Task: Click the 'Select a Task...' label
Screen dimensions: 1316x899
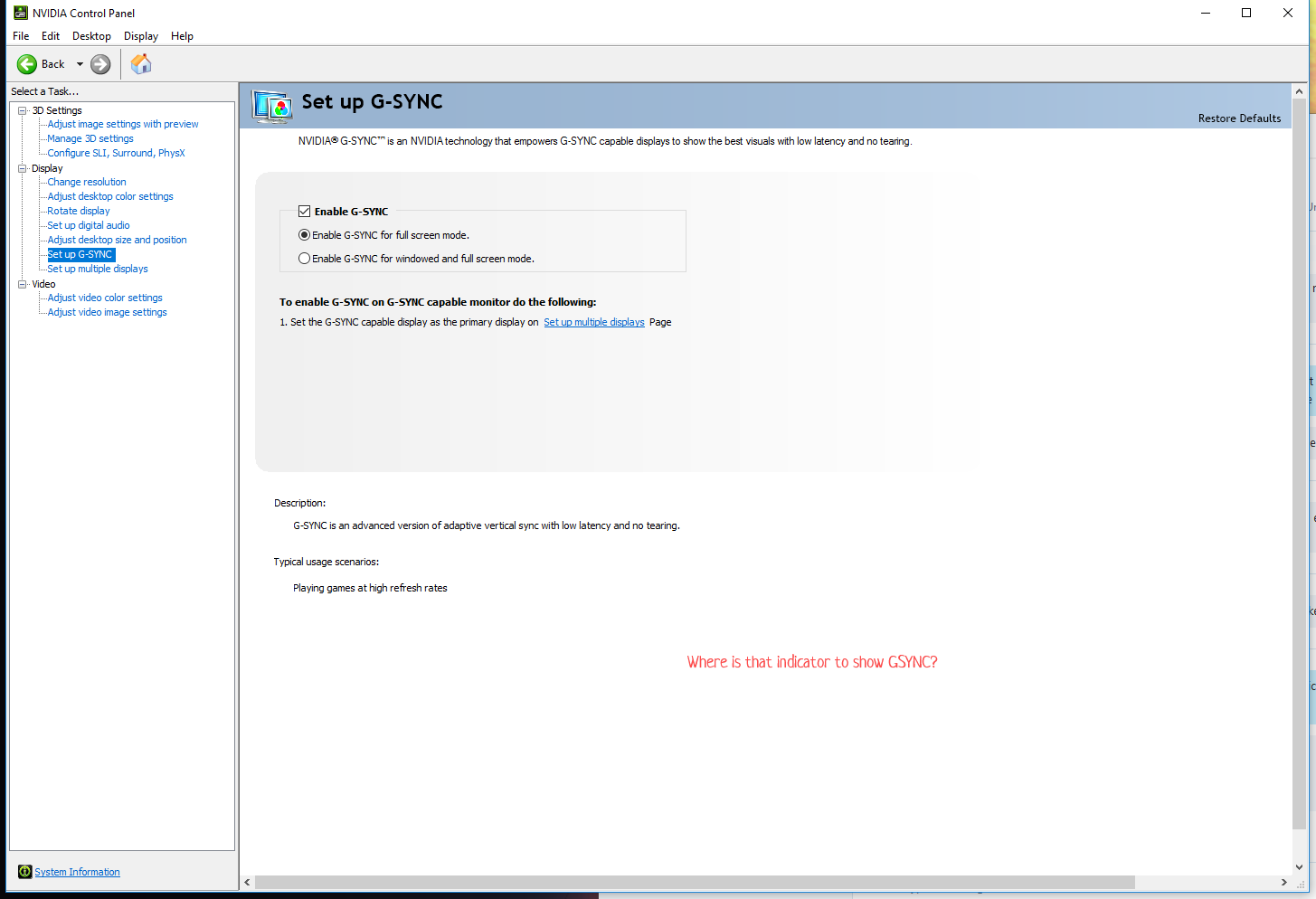Action: 44,91
